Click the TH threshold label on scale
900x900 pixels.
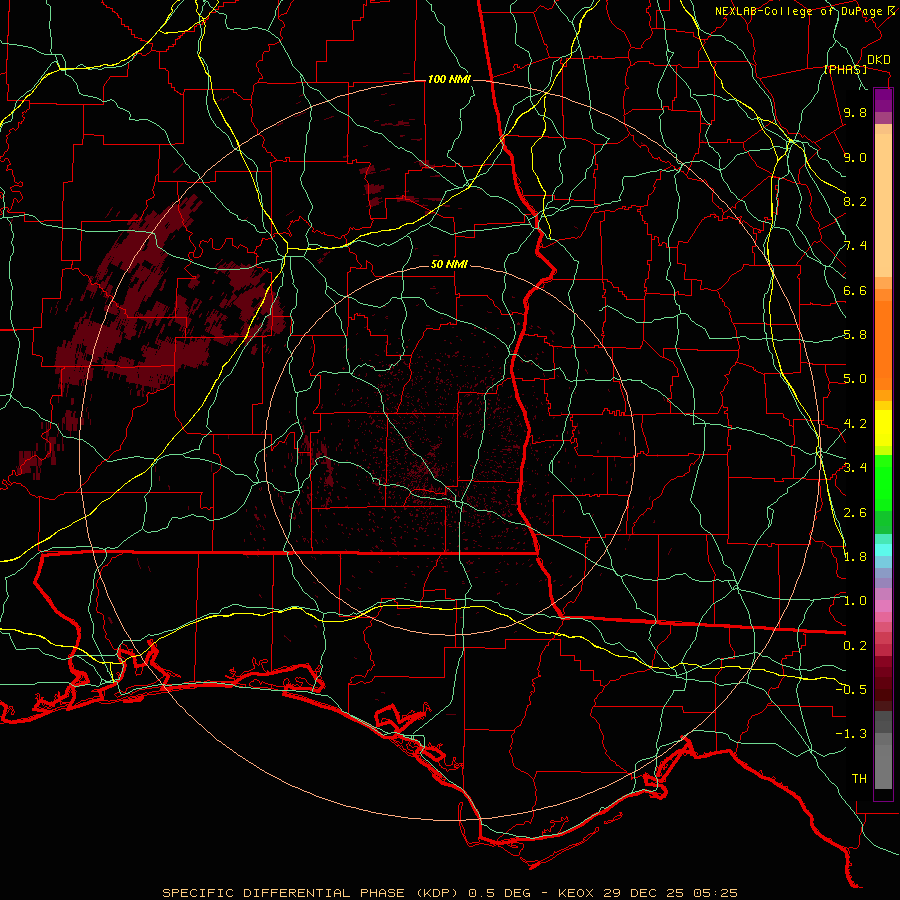859,778
